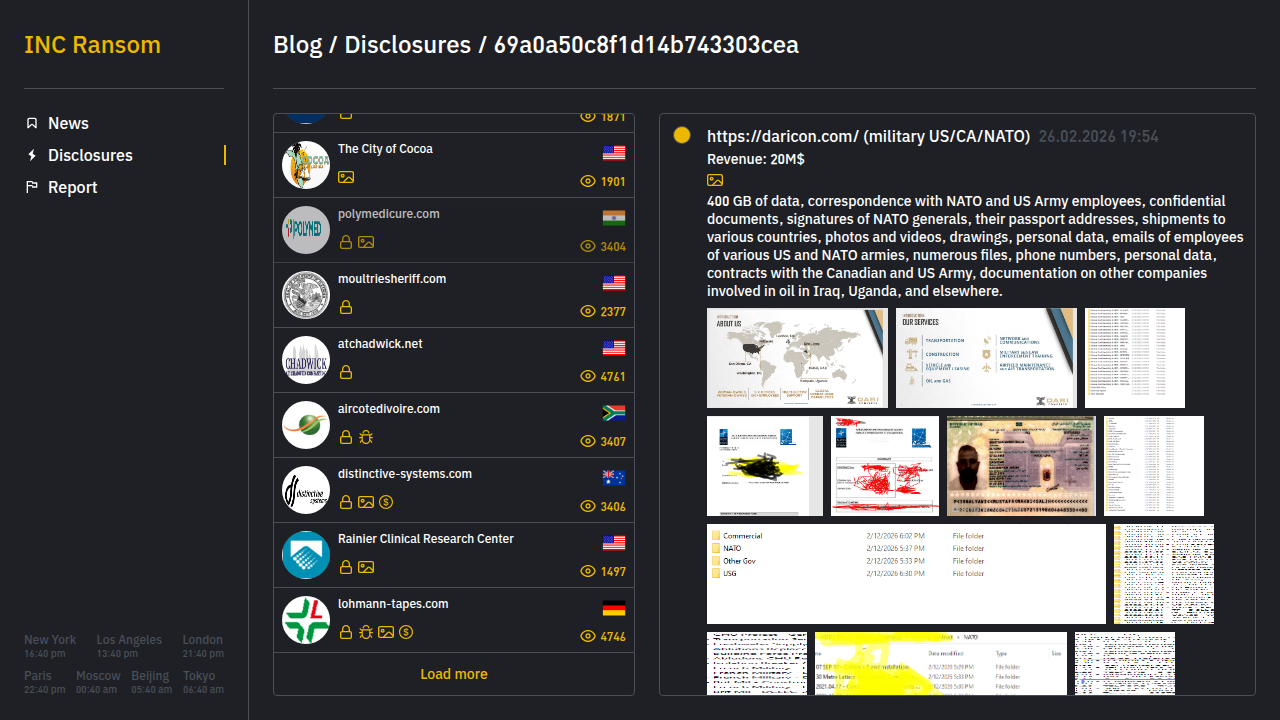Open the Rainier Clinical Research Center entry
This screenshot has height=720, width=1280.
click(426, 539)
